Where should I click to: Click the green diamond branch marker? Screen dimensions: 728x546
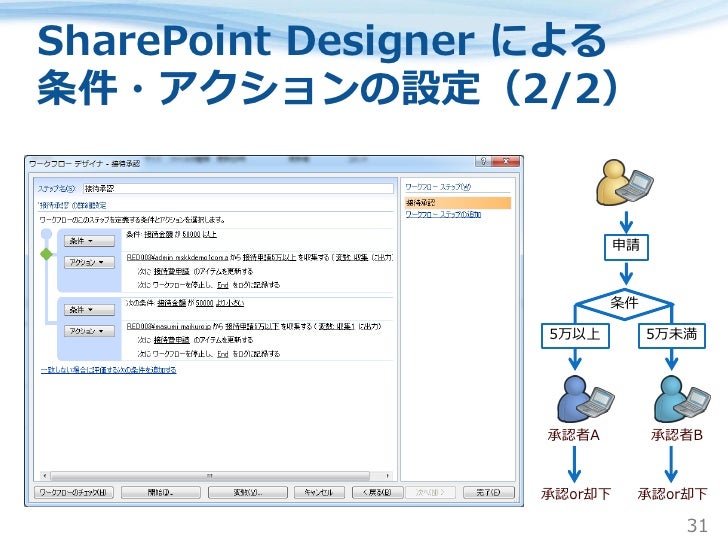(x=46, y=254)
